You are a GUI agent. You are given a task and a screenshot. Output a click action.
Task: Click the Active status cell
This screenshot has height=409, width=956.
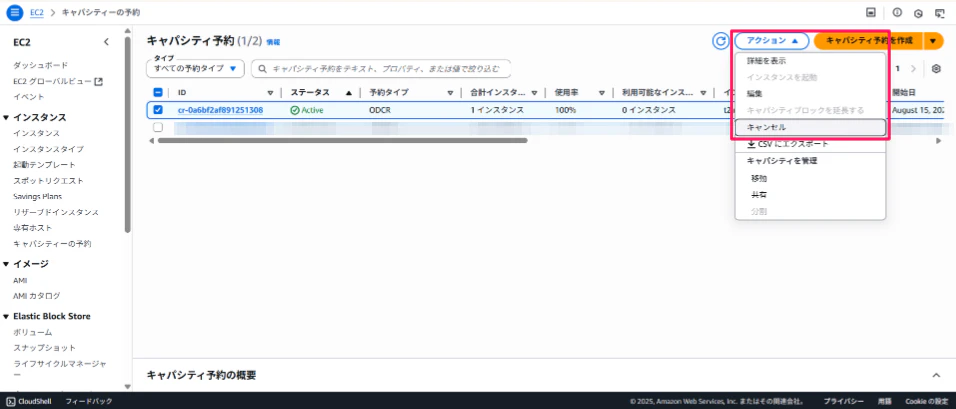click(307, 110)
